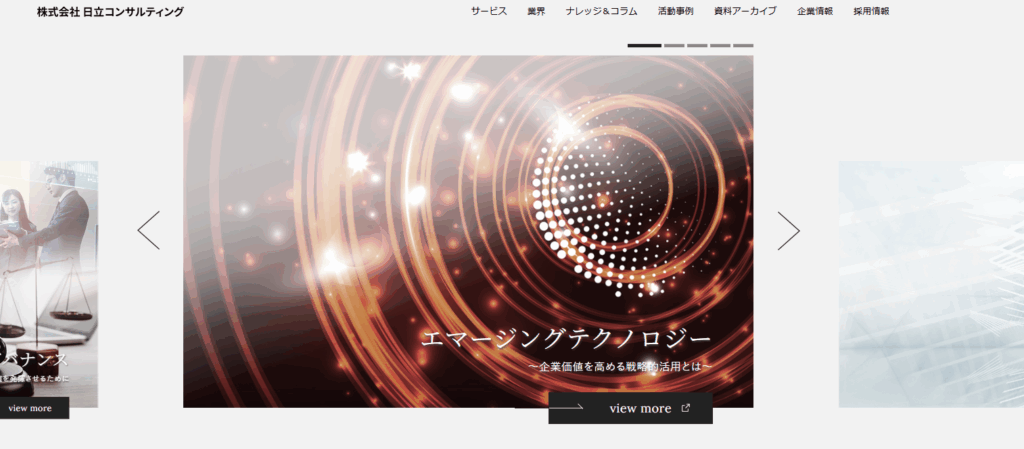Click the 株式会社 日立コンサルティング logo
The height and width of the screenshot is (449, 1024).
(110, 12)
